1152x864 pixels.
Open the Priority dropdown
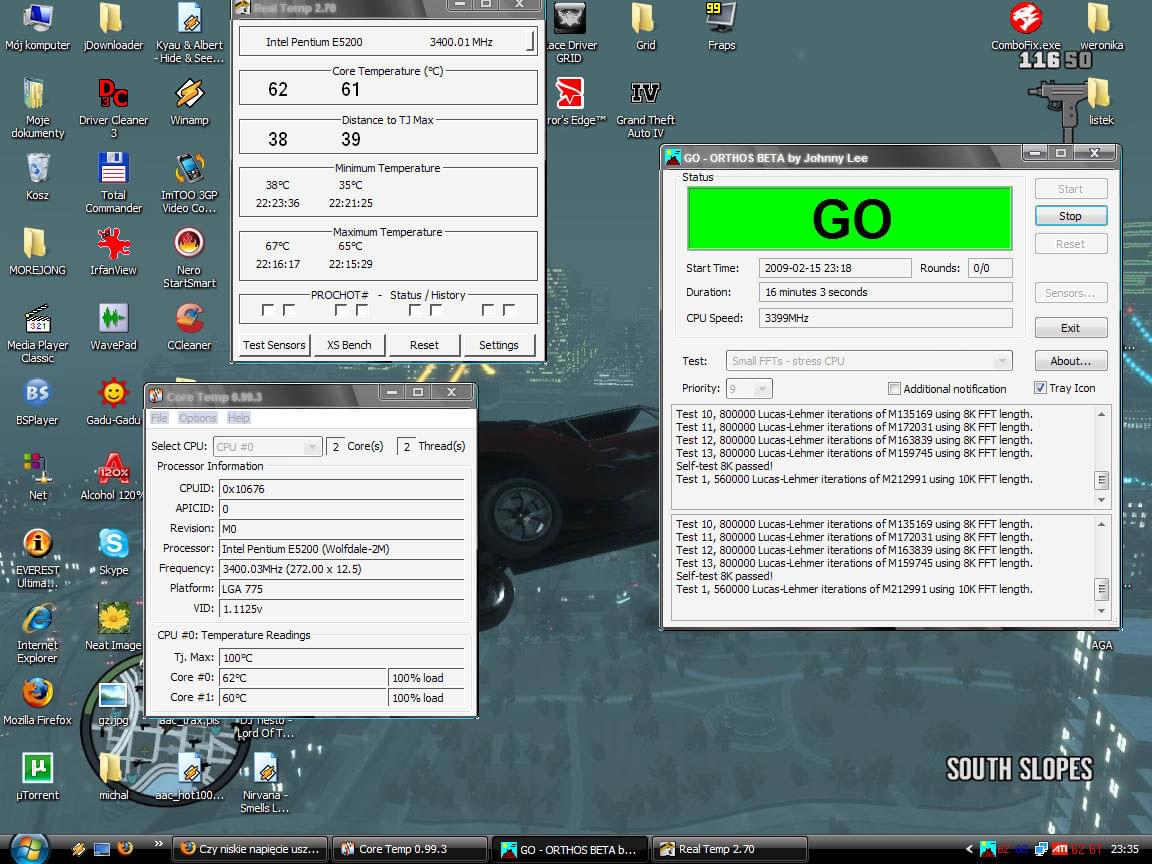click(748, 388)
